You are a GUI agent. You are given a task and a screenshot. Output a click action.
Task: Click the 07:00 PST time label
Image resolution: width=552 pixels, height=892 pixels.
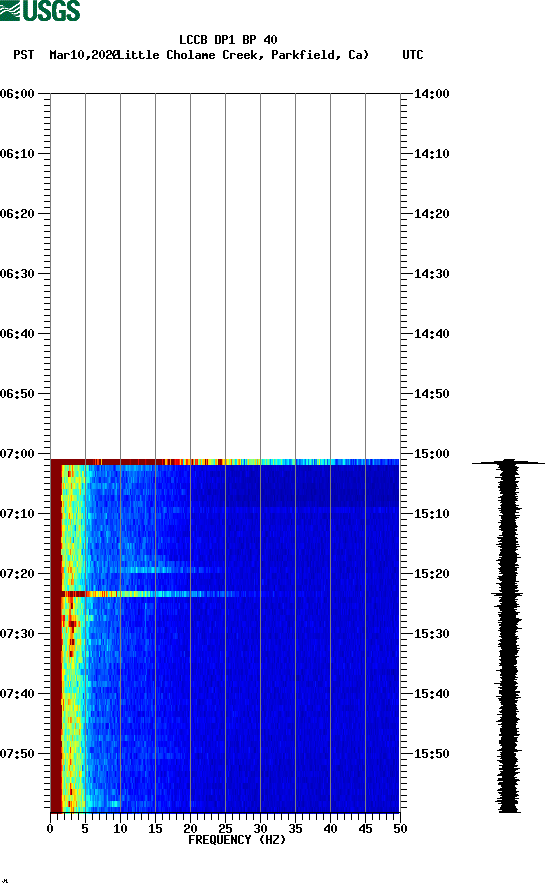pyautogui.click(x=18, y=453)
